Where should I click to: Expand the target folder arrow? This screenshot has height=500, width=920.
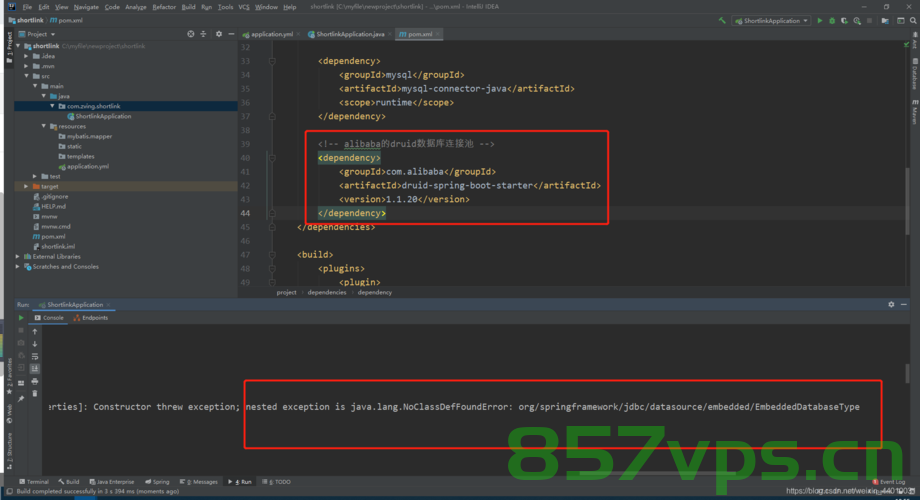coord(26,186)
